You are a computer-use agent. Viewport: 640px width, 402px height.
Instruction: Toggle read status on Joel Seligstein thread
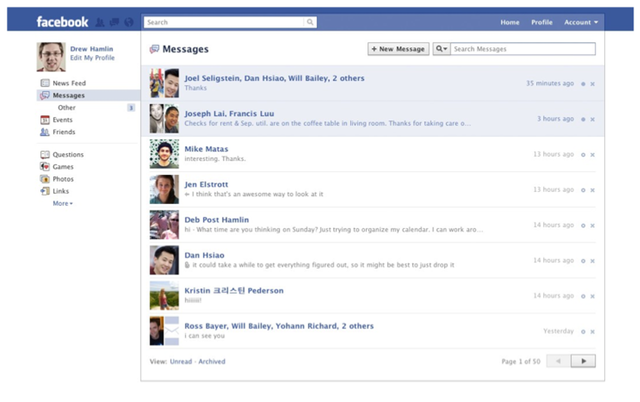click(583, 84)
